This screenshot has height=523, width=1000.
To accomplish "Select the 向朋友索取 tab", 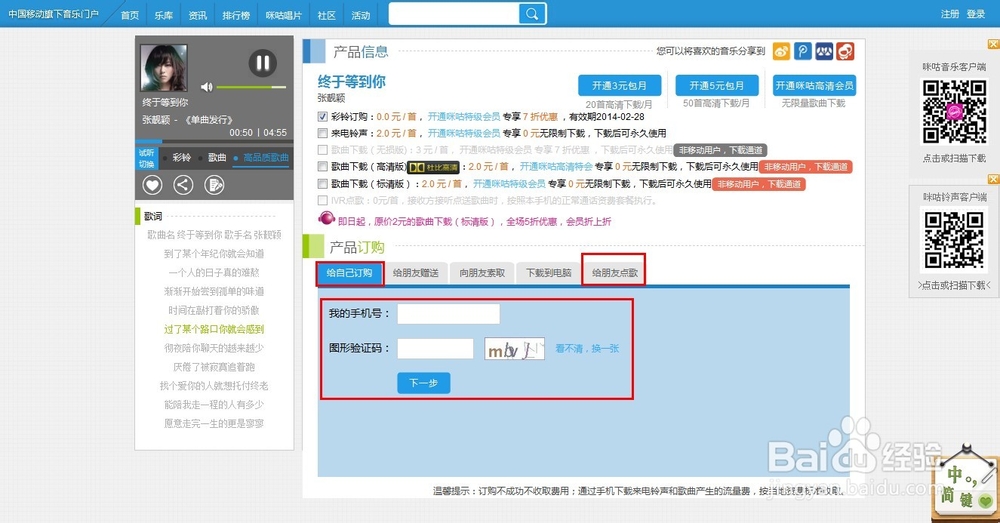I will [482, 273].
